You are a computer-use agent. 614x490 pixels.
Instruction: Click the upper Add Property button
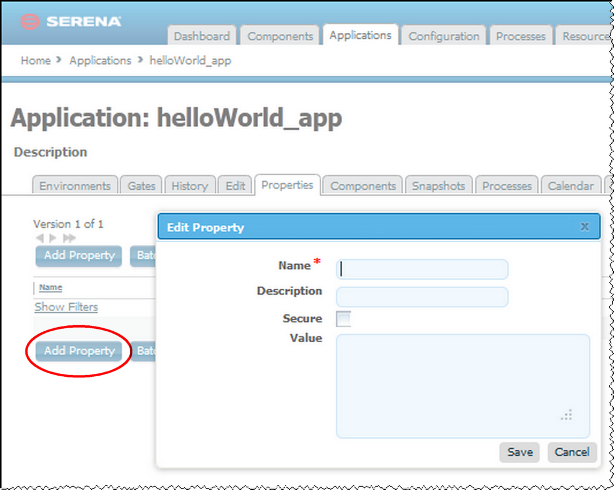tap(79, 256)
